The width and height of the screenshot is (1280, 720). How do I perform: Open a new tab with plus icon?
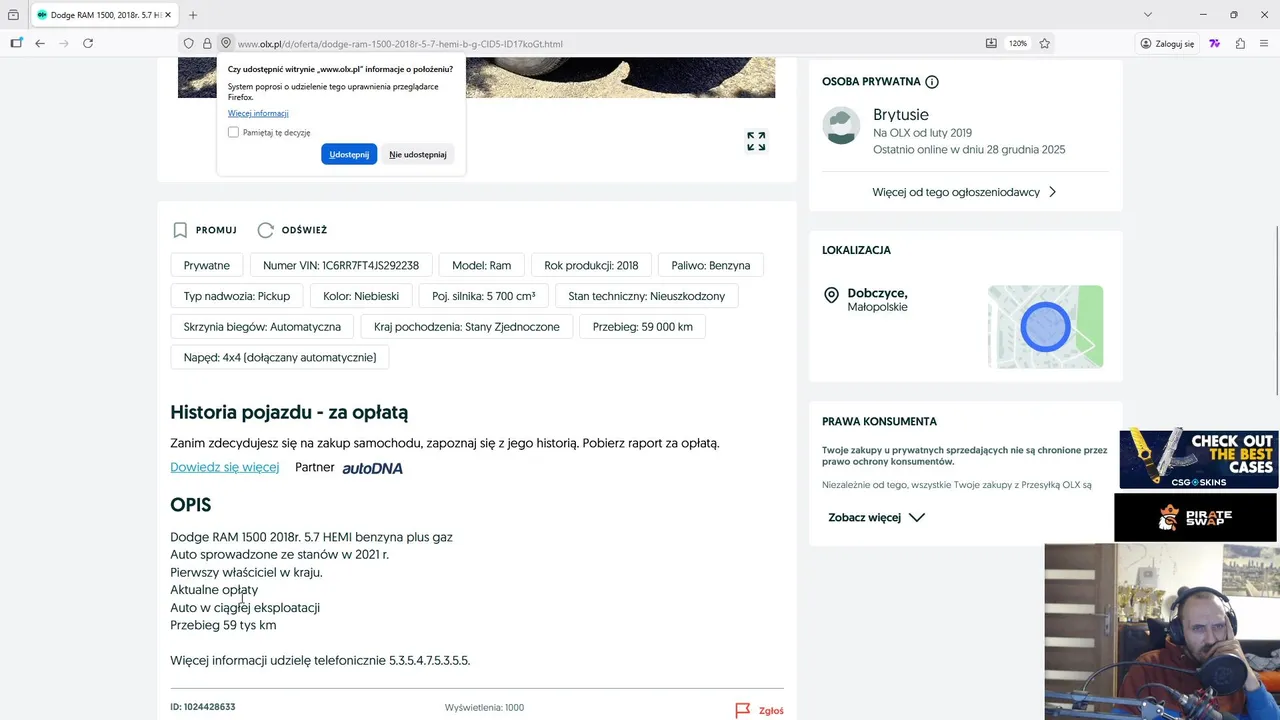click(193, 15)
